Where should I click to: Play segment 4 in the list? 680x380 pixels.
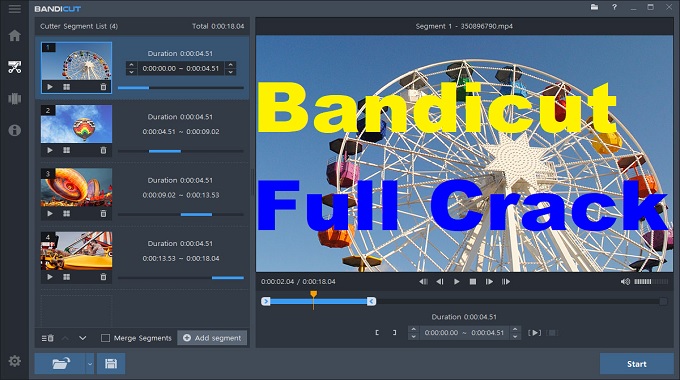pos(50,277)
